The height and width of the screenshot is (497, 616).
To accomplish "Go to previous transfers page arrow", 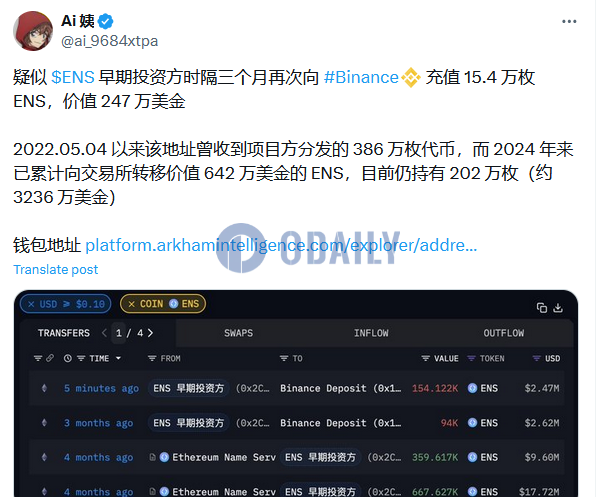I will [104, 333].
